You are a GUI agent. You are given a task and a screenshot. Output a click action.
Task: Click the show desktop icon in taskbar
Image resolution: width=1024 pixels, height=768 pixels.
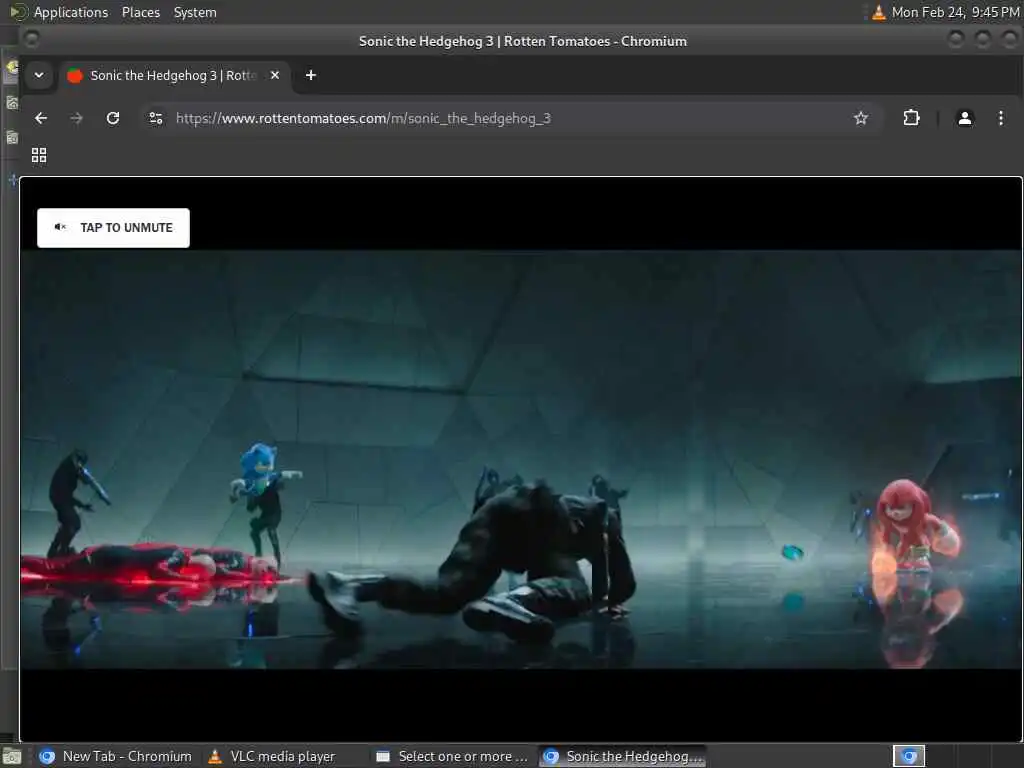pos(11,758)
